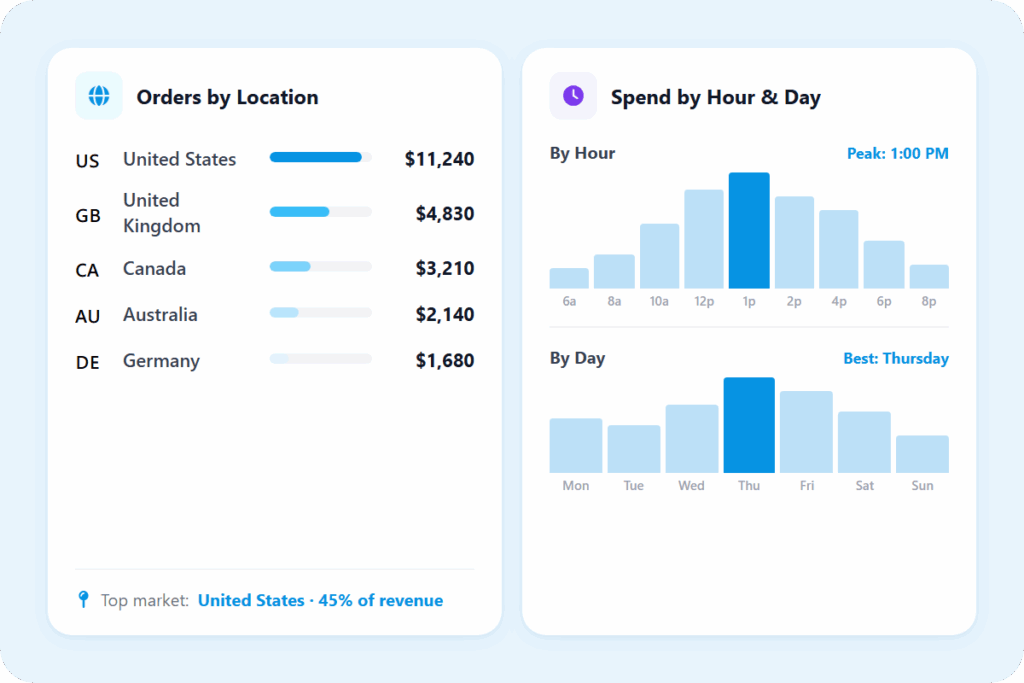
Task: Click the United States progress bar
Action: pos(320,158)
